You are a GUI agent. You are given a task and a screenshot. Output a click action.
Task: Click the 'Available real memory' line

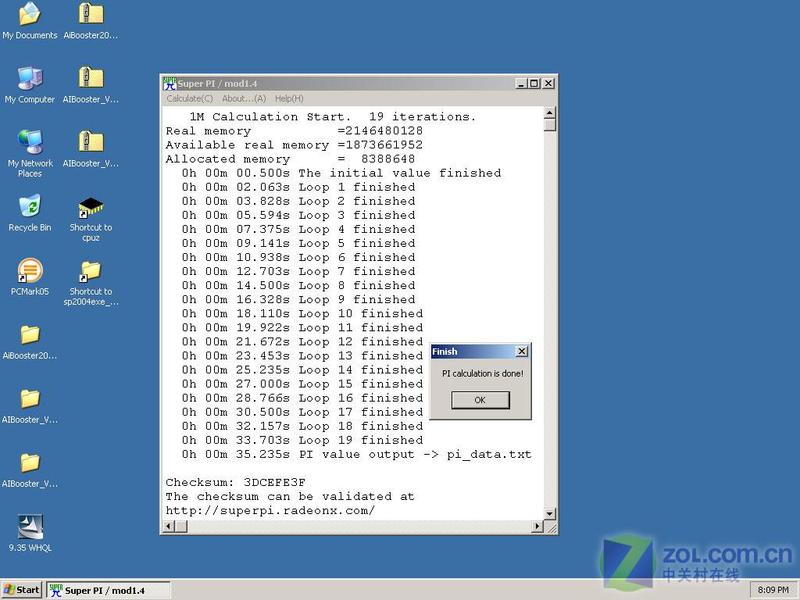pos(294,145)
